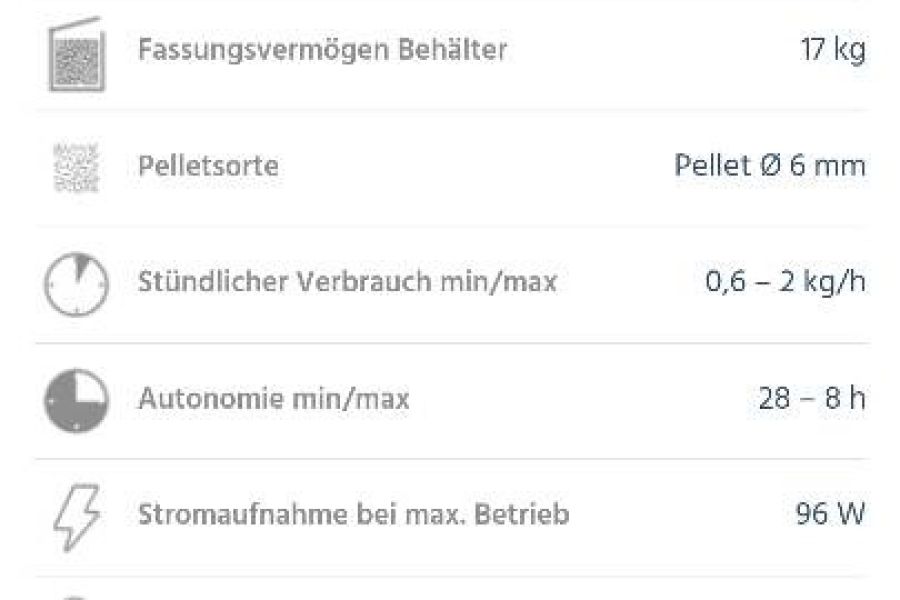This screenshot has height=600, width=900.
Task: Click the Autonomie half-filled clock icon
Action: [x=74, y=398]
